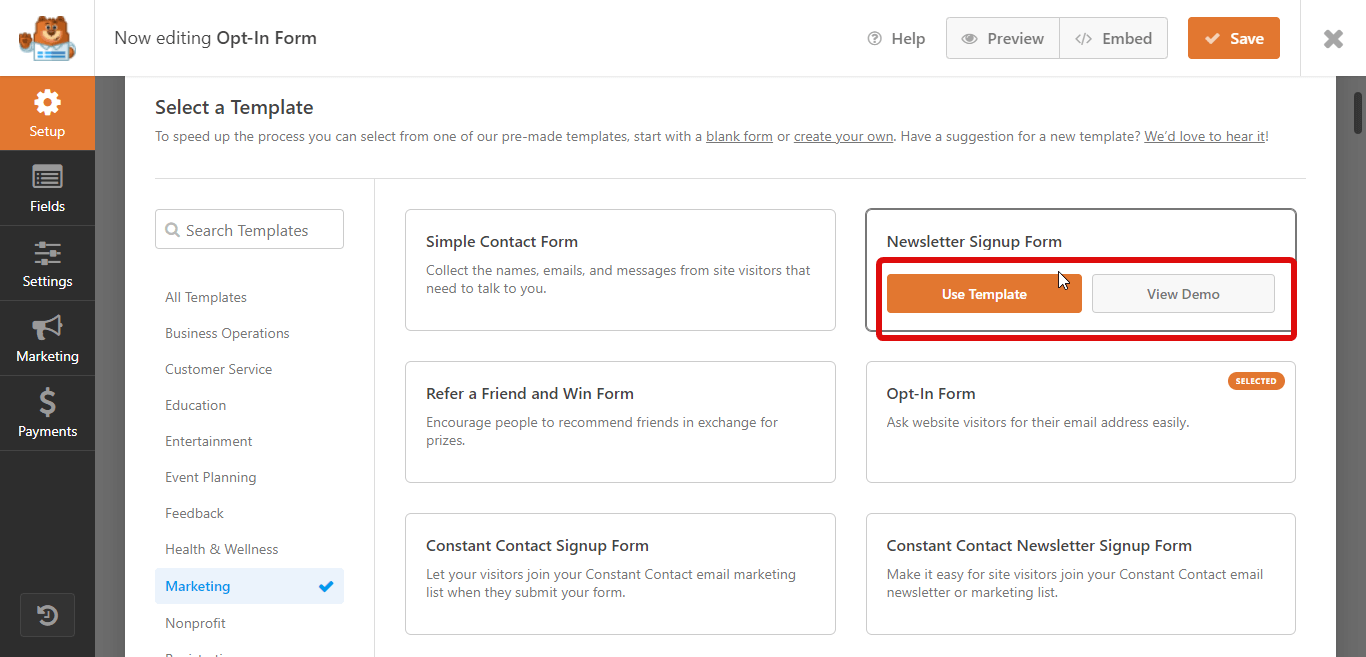Select the Education template category
This screenshot has height=657, width=1366.
[195, 404]
